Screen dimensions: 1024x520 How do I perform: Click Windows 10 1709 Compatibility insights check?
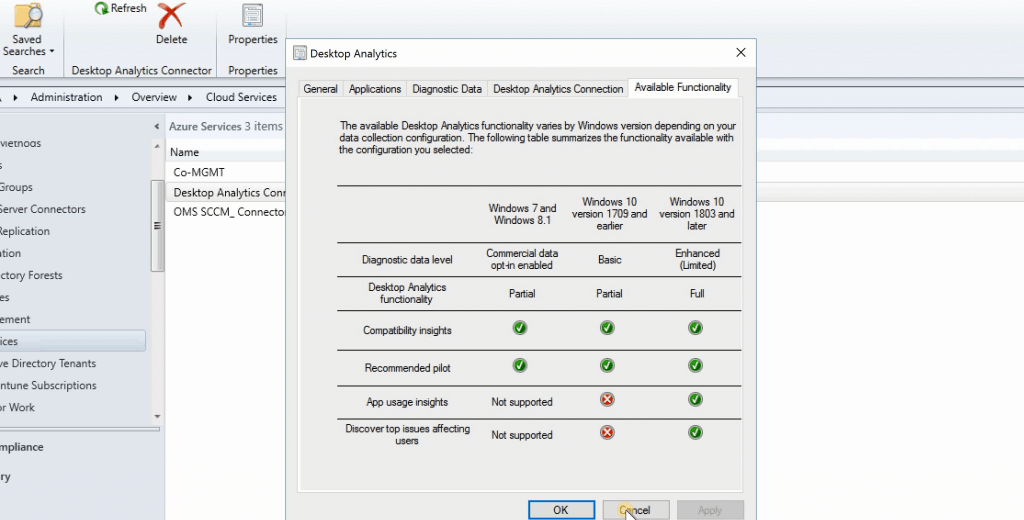(x=607, y=327)
